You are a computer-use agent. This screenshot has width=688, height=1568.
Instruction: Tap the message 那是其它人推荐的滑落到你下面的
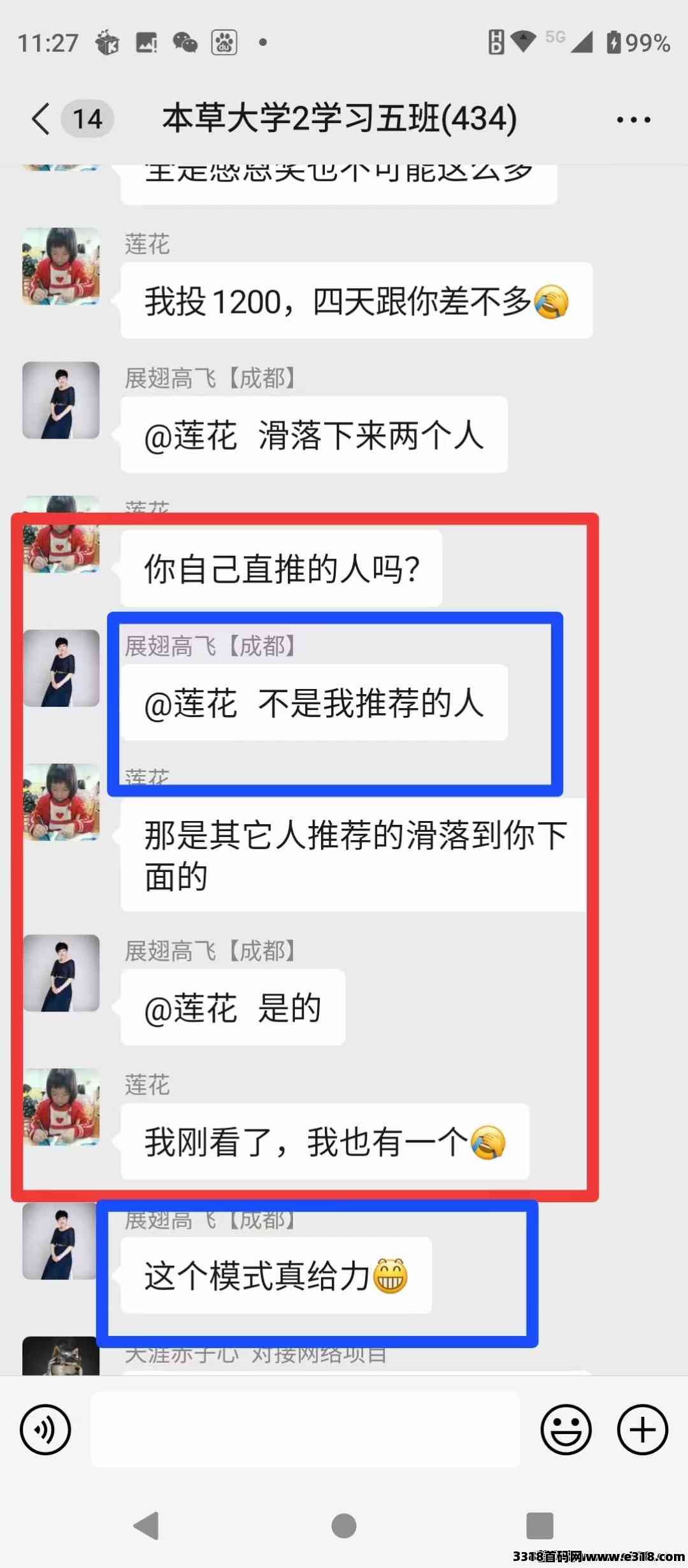coord(354,855)
